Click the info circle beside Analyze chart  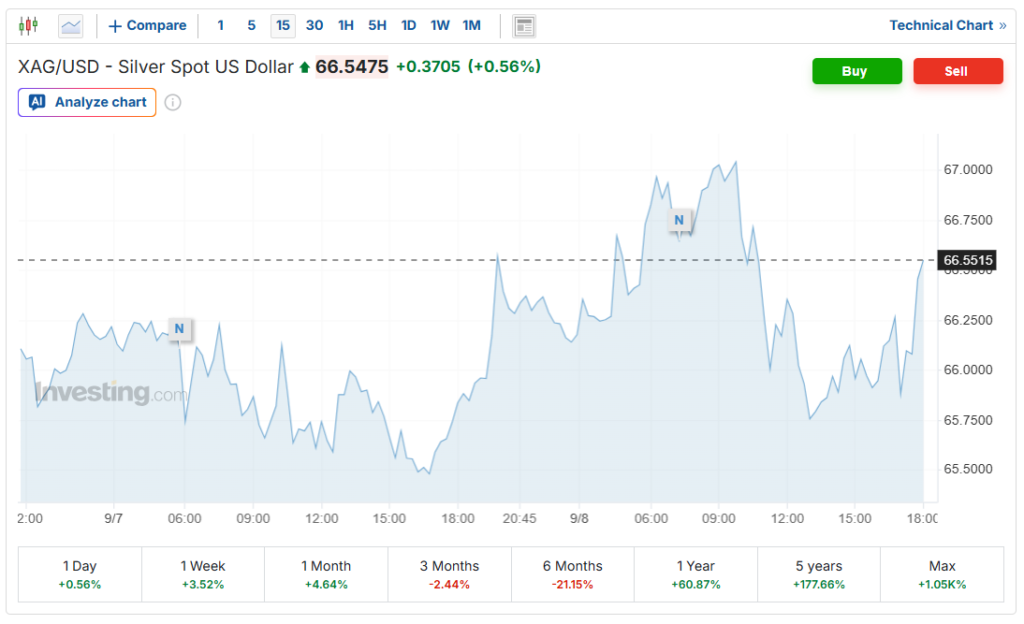click(x=172, y=102)
